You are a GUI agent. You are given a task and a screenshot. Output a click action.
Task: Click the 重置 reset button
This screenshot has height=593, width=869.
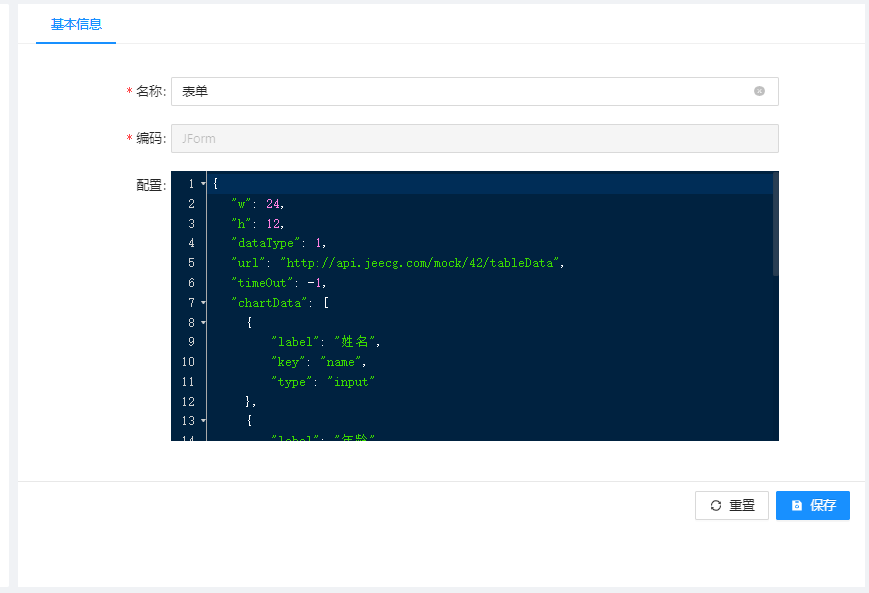pyautogui.click(x=732, y=505)
